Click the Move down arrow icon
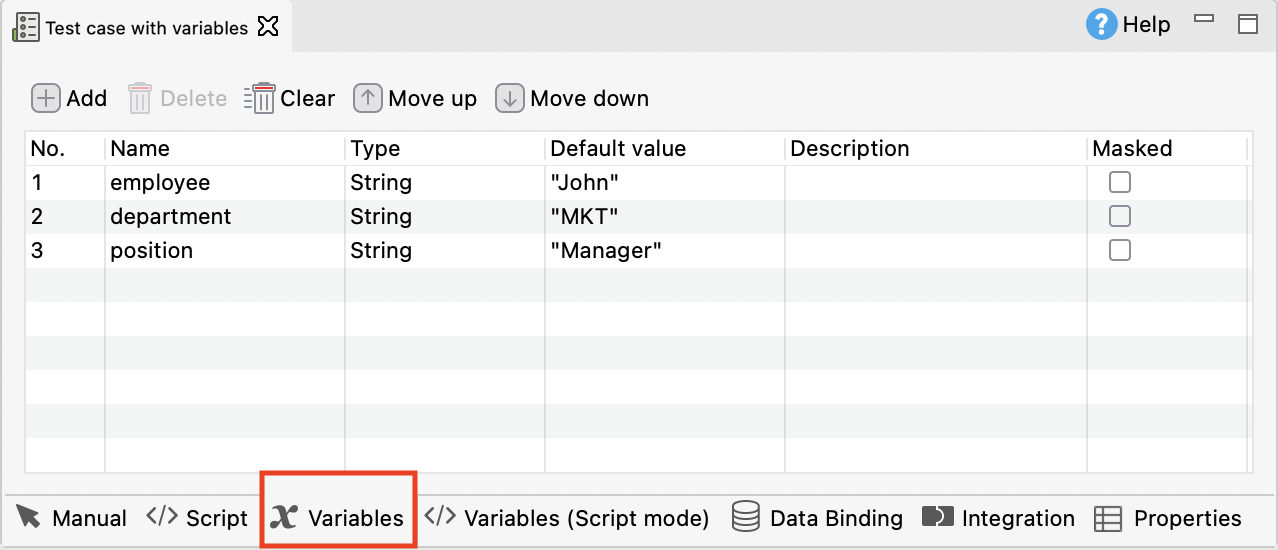This screenshot has width=1278, height=550. [x=510, y=98]
